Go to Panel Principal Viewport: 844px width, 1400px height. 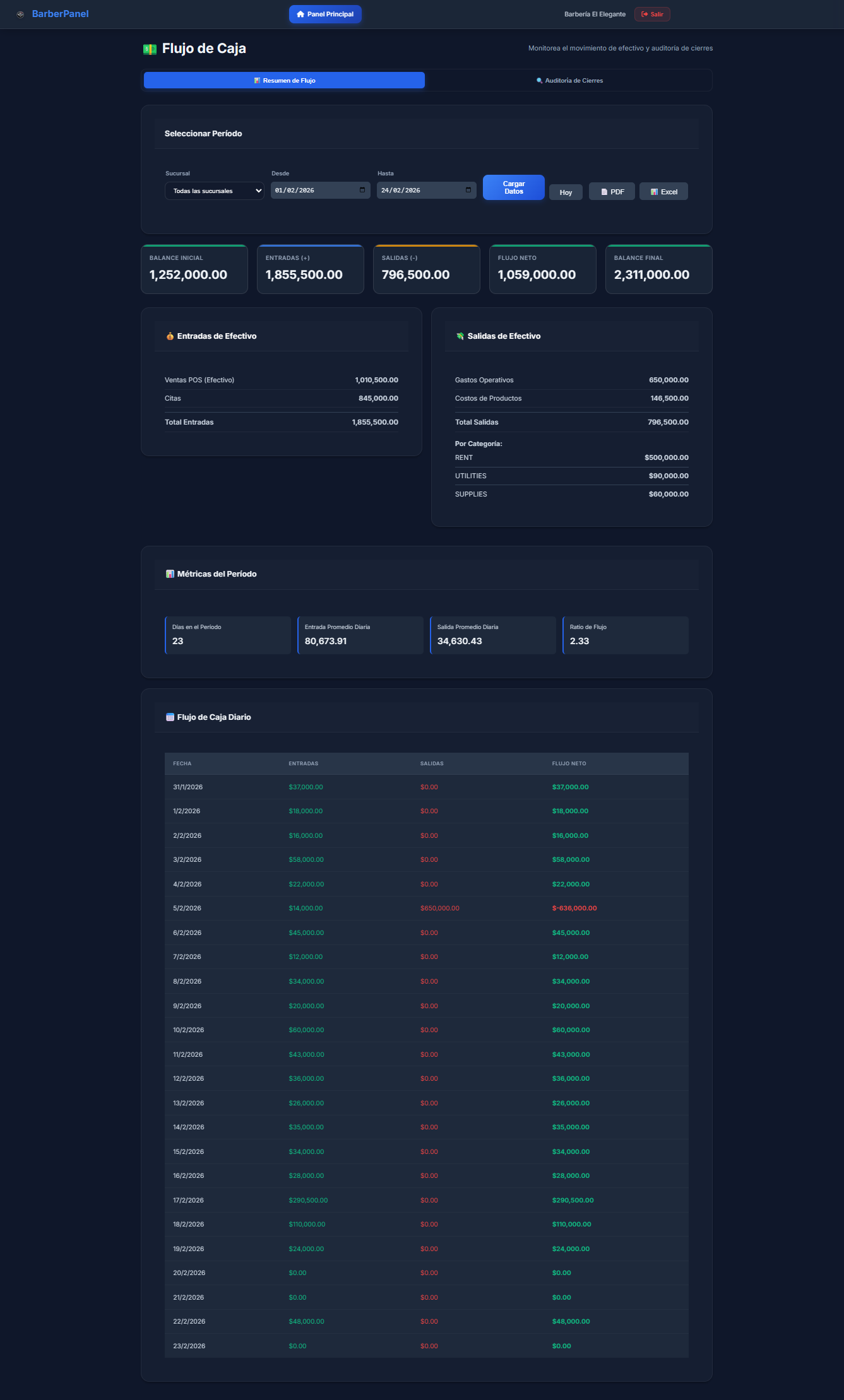(x=325, y=15)
